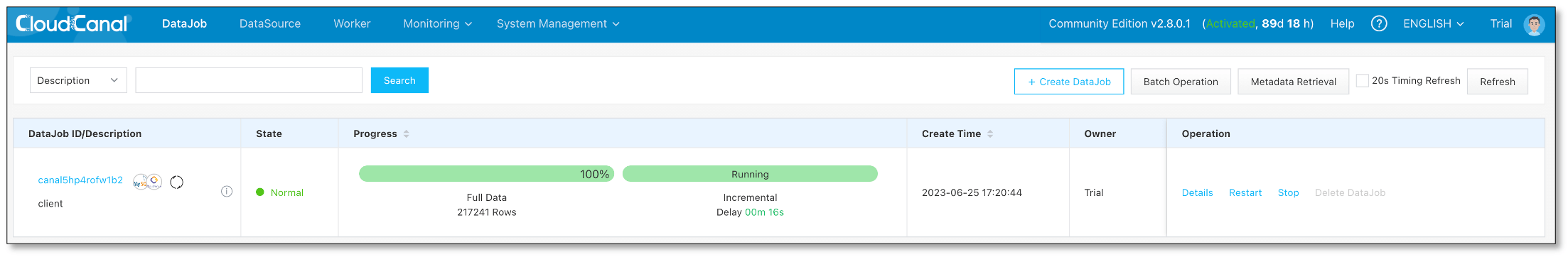1568x257 pixels.
Task: Go to the Worker tab
Action: coord(352,23)
